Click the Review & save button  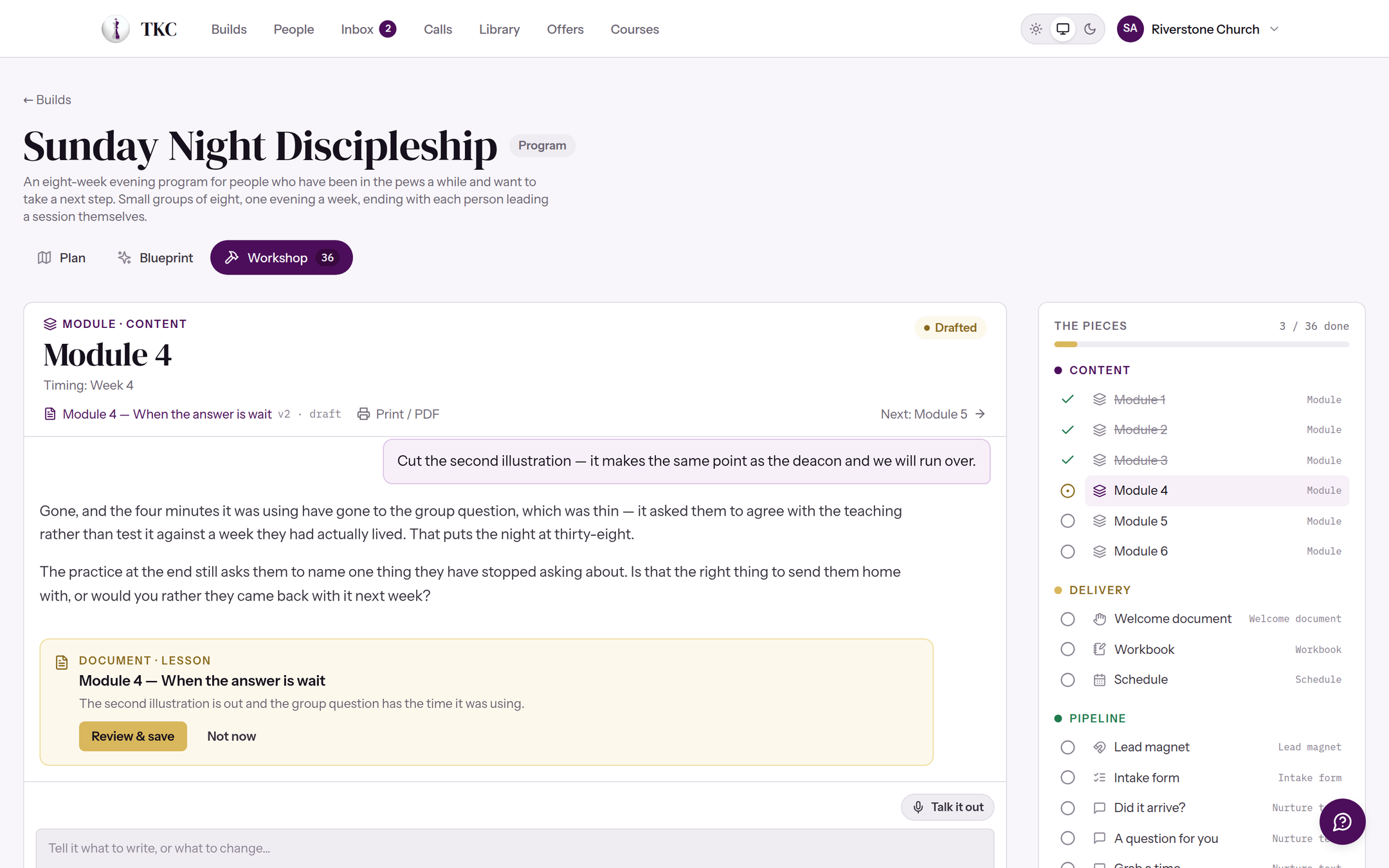[133, 736]
